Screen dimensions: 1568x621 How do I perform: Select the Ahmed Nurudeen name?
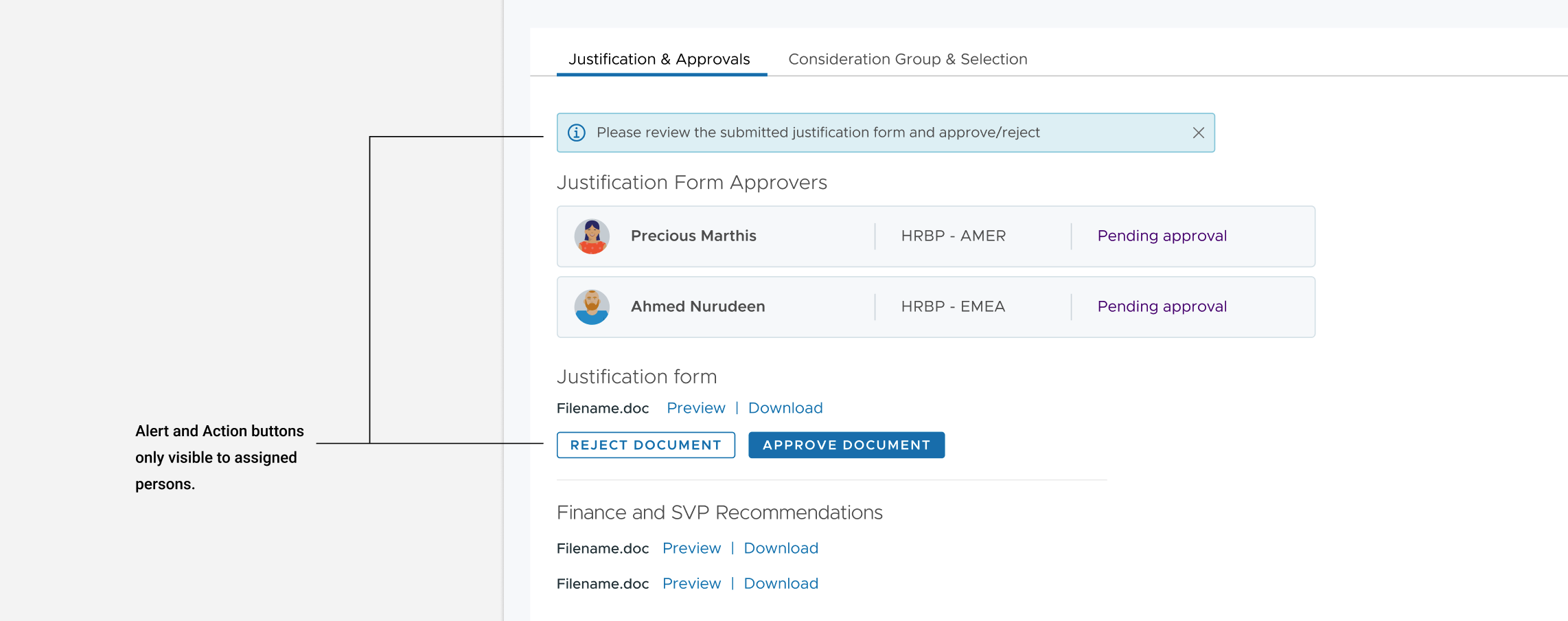click(x=697, y=306)
